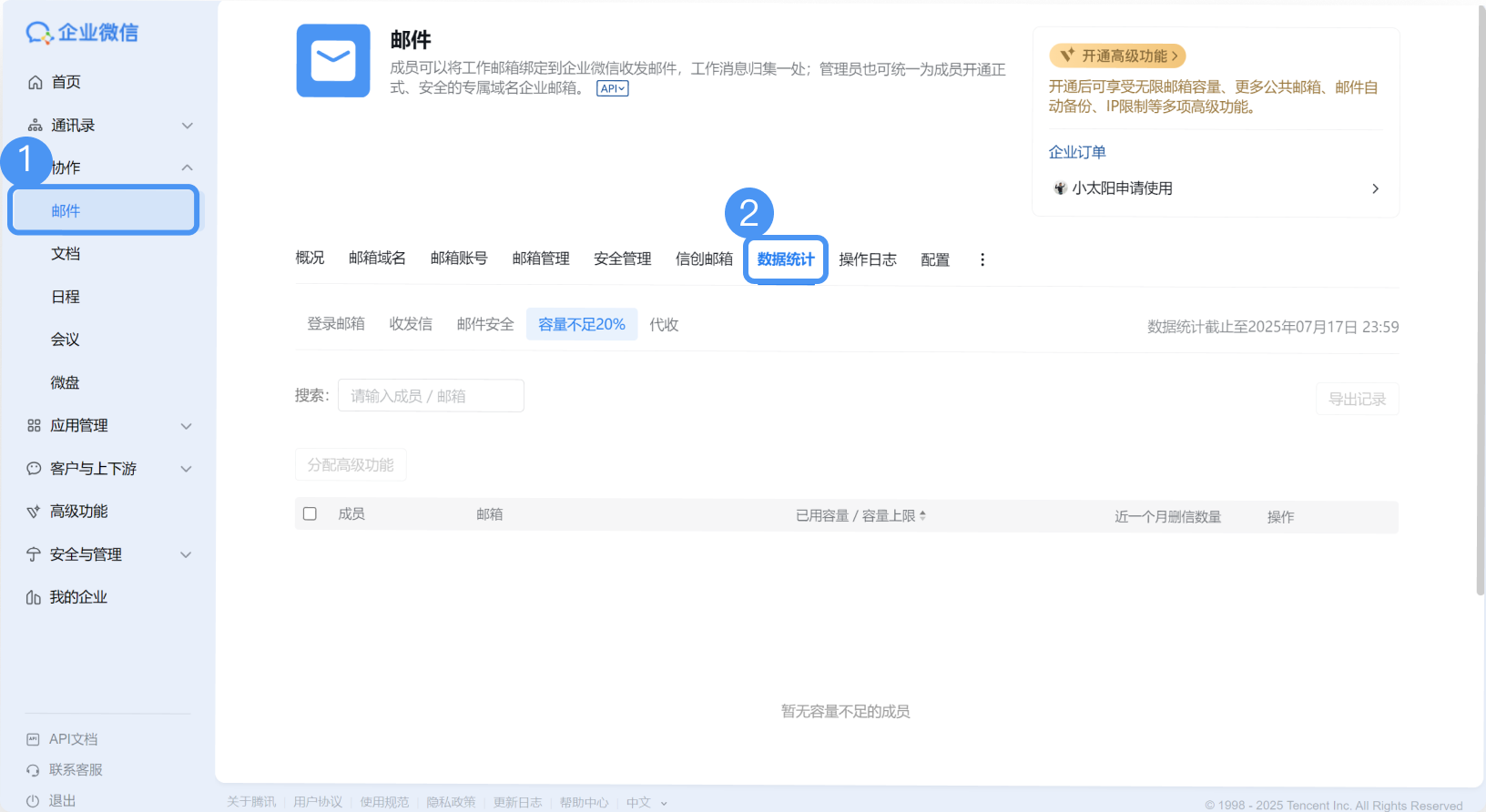Switch to the 安全管理 tab

[623, 259]
